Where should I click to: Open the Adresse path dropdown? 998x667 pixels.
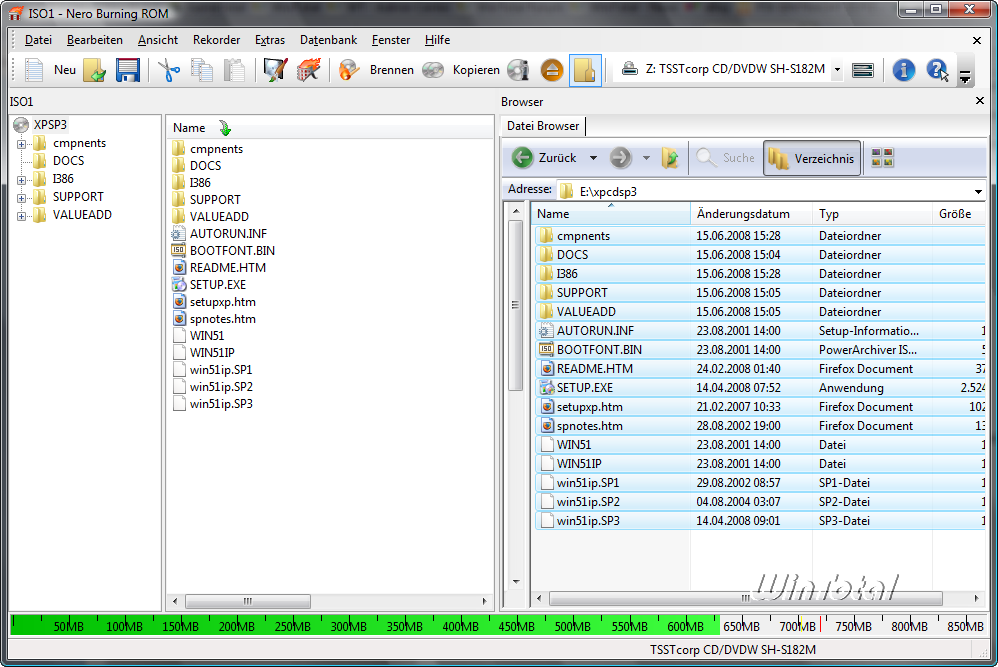coord(978,192)
